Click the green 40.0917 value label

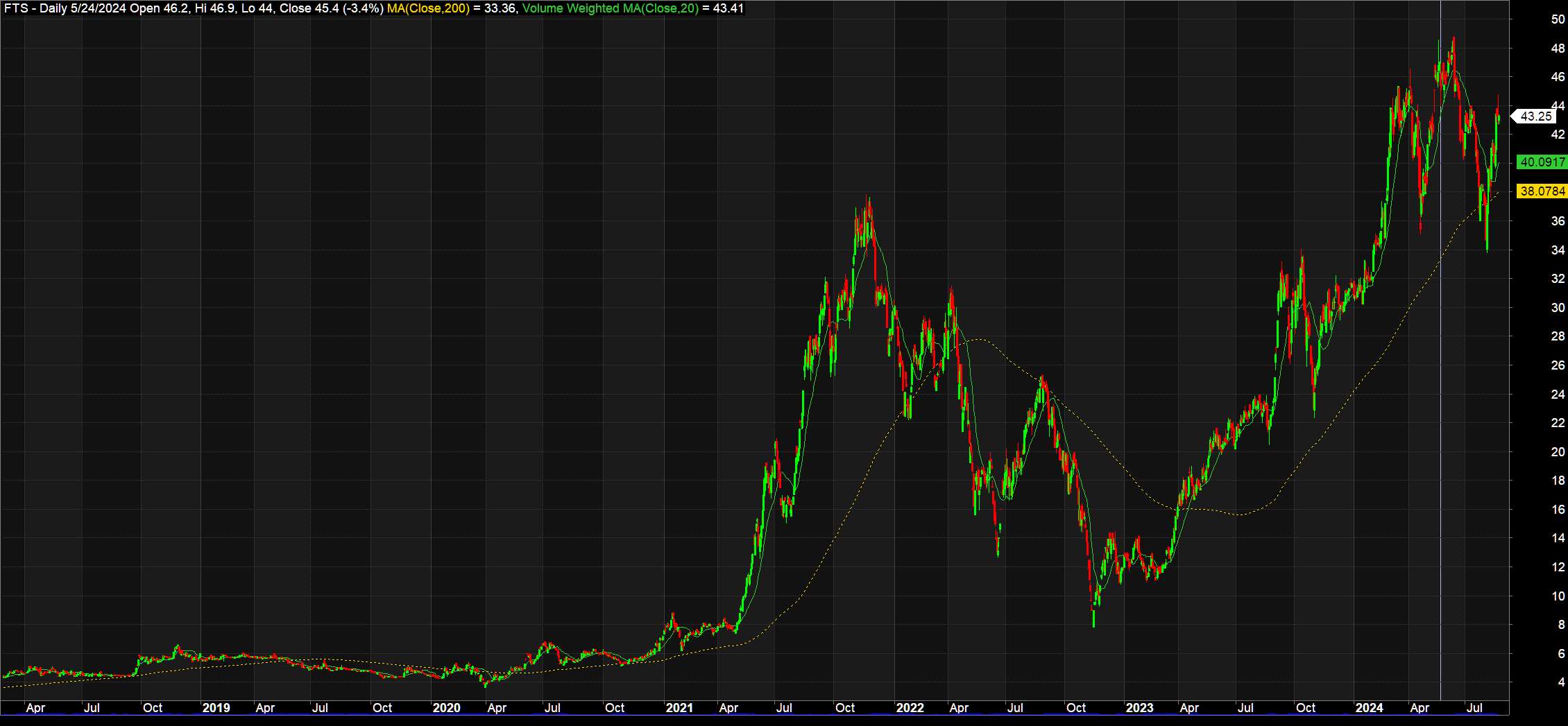point(1542,162)
